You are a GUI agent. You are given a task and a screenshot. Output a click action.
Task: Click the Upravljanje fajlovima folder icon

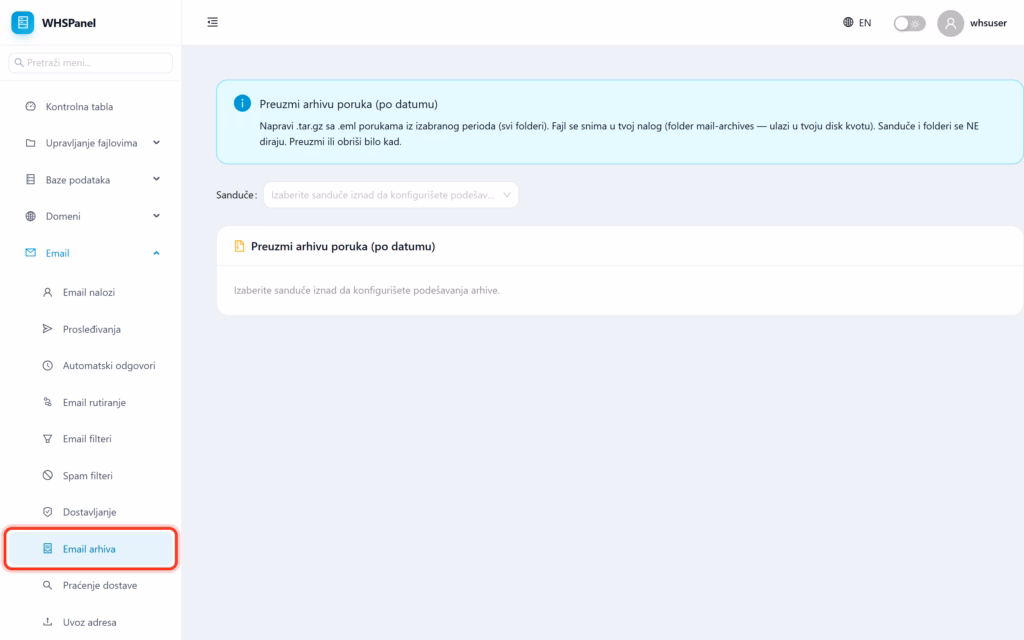pos(31,143)
